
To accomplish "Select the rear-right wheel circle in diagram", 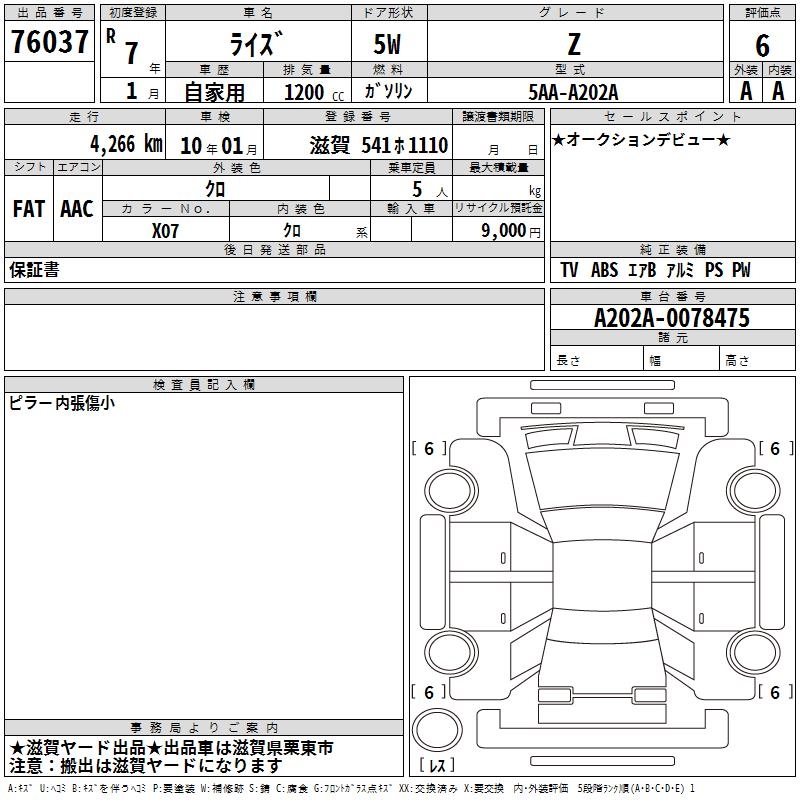I will [x=751, y=651].
